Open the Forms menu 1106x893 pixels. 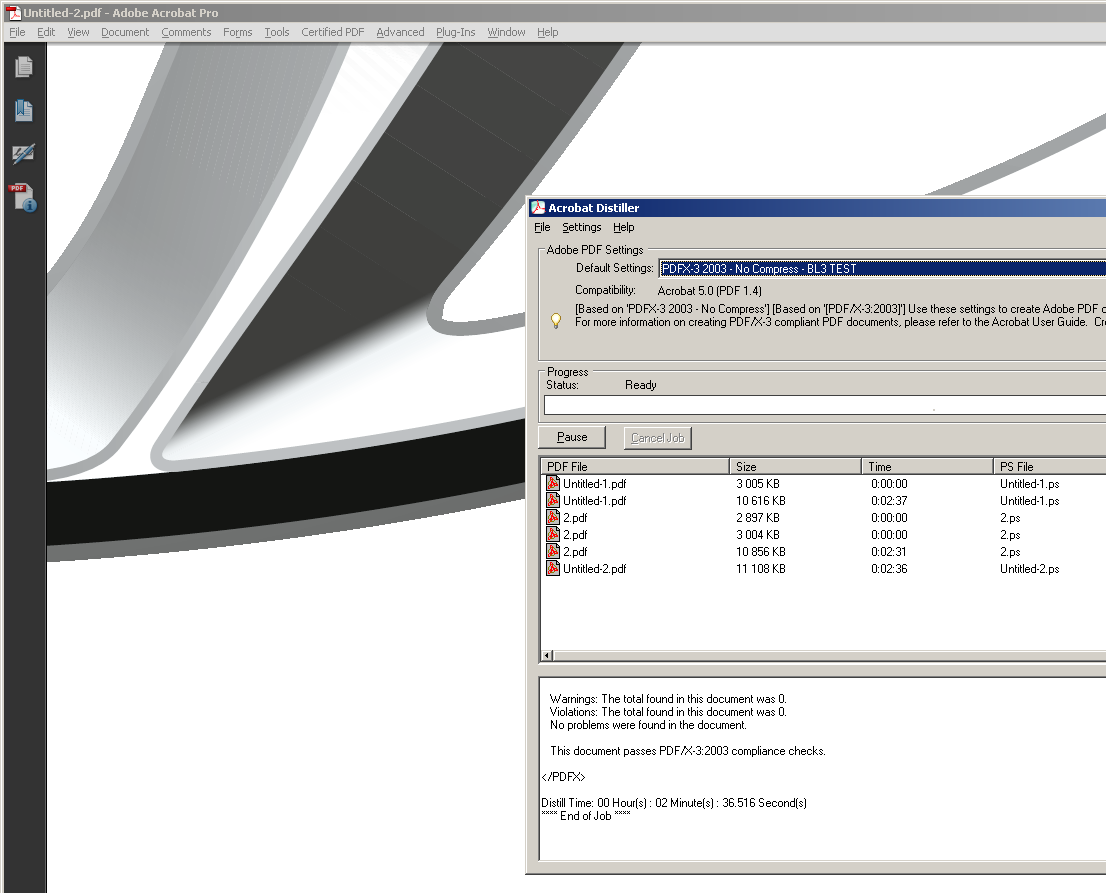[x=238, y=32]
